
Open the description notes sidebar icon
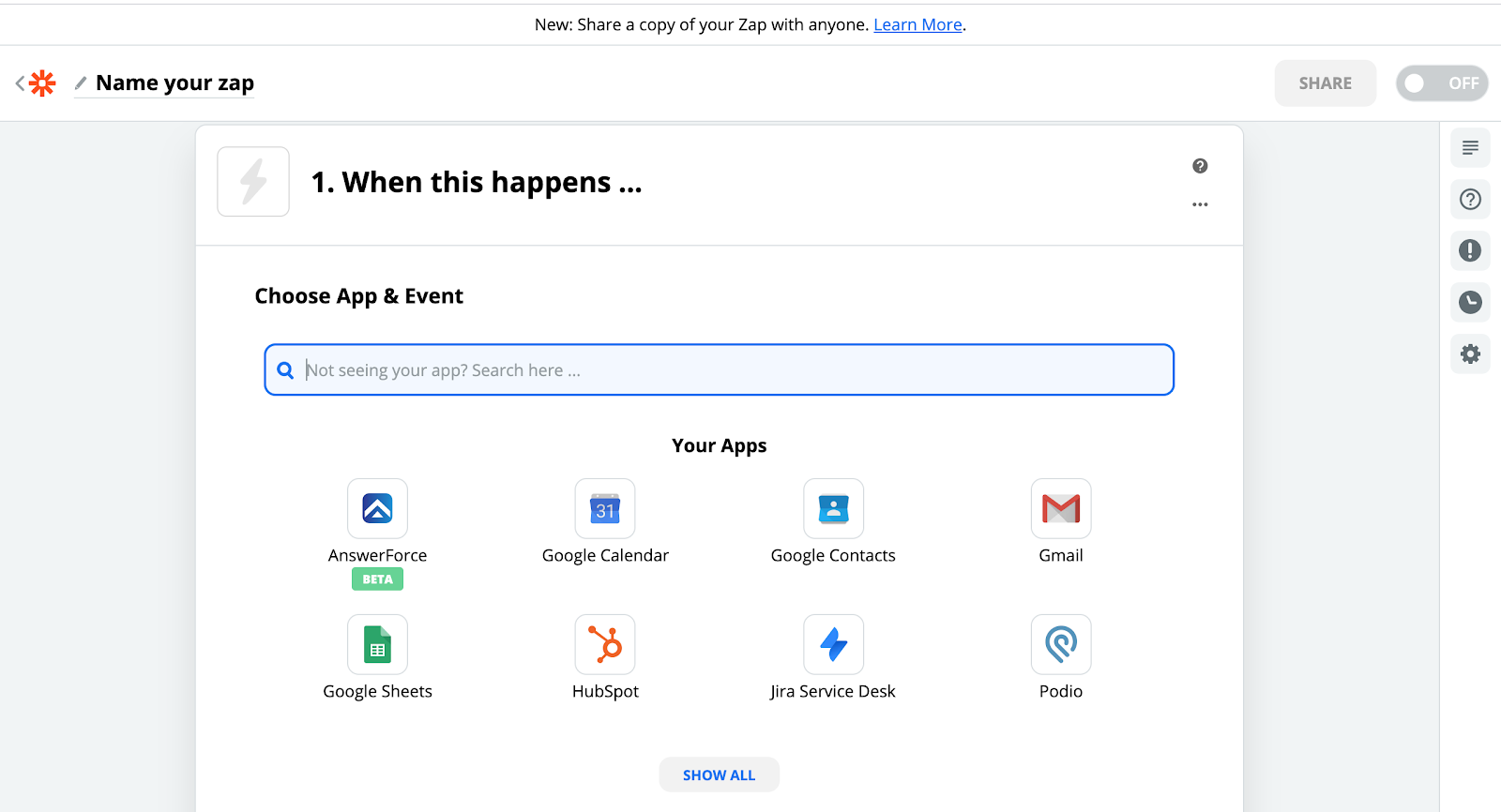pyautogui.click(x=1470, y=147)
